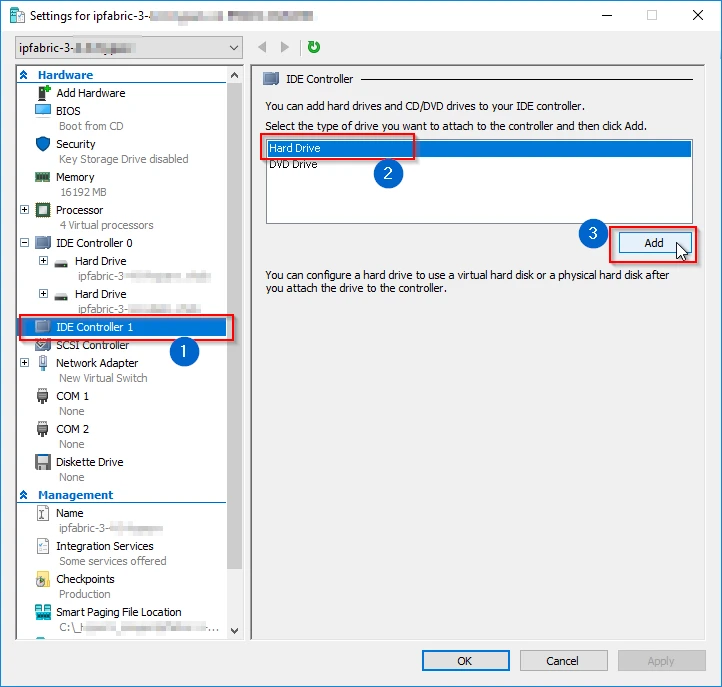
Task: Expand the Network Adapter node
Action: [x=25, y=363]
